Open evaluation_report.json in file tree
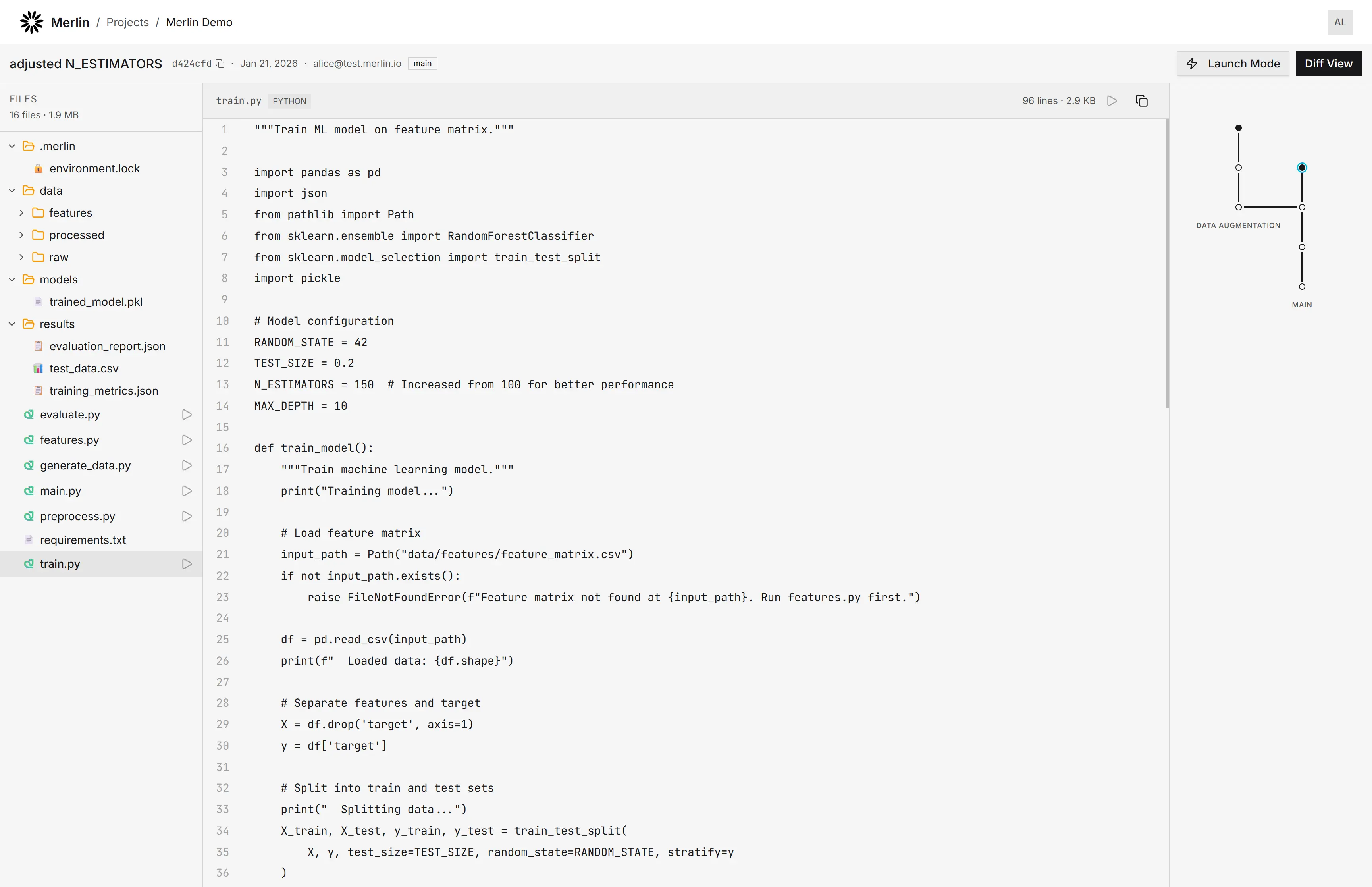Viewport: 1372px width, 887px height. pos(107,346)
